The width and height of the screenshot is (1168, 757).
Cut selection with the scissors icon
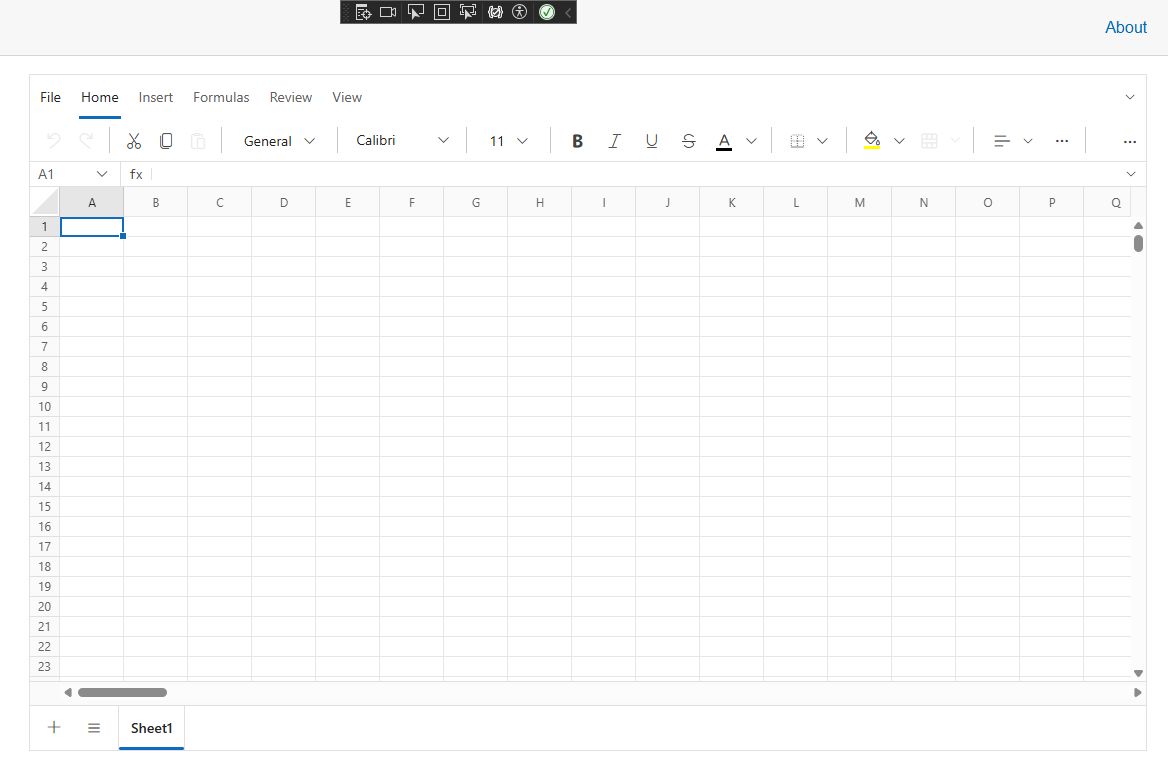(134, 141)
